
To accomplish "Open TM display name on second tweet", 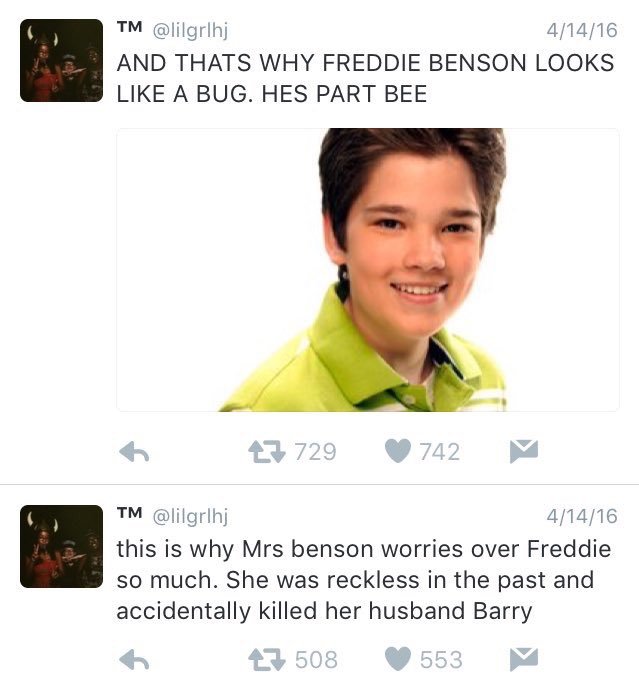I will click(x=129, y=513).
